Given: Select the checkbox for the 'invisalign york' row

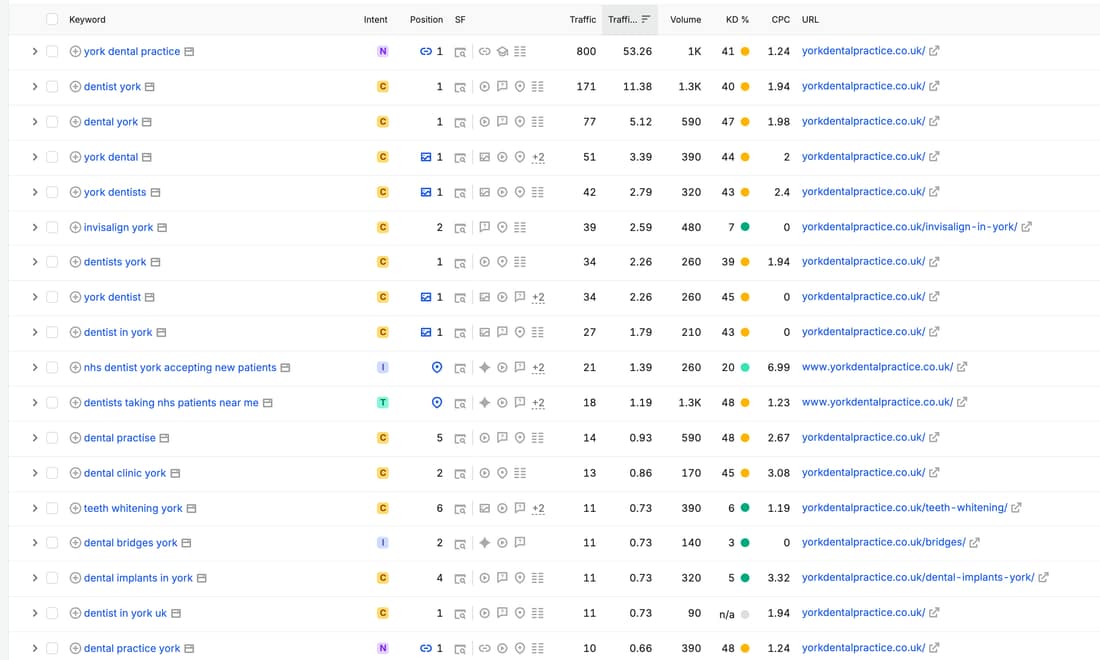Looking at the screenshot, I should pyautogui.click(x=52, y=227).
